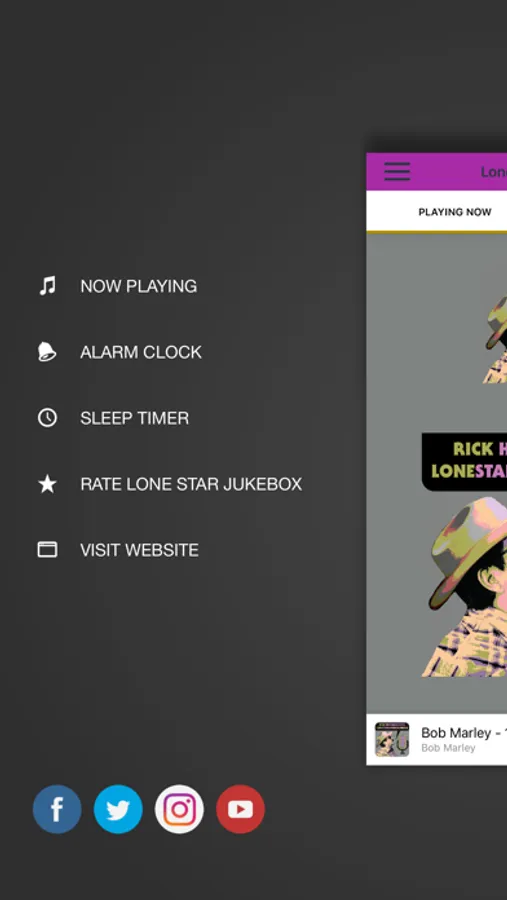Choose RATE LONE STAR JUKEBOX
This screenshot has height=900, width=507.
(x=191, y=484)
